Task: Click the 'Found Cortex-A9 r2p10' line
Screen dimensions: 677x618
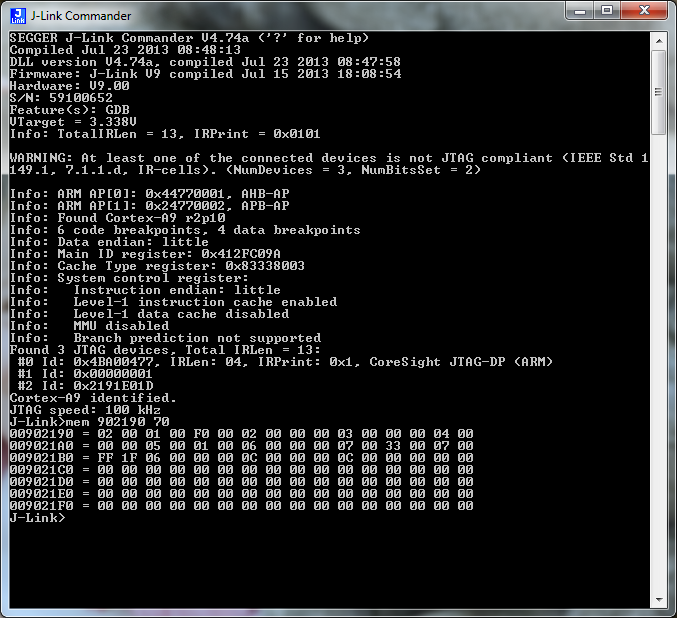Action: pos(117,218)
